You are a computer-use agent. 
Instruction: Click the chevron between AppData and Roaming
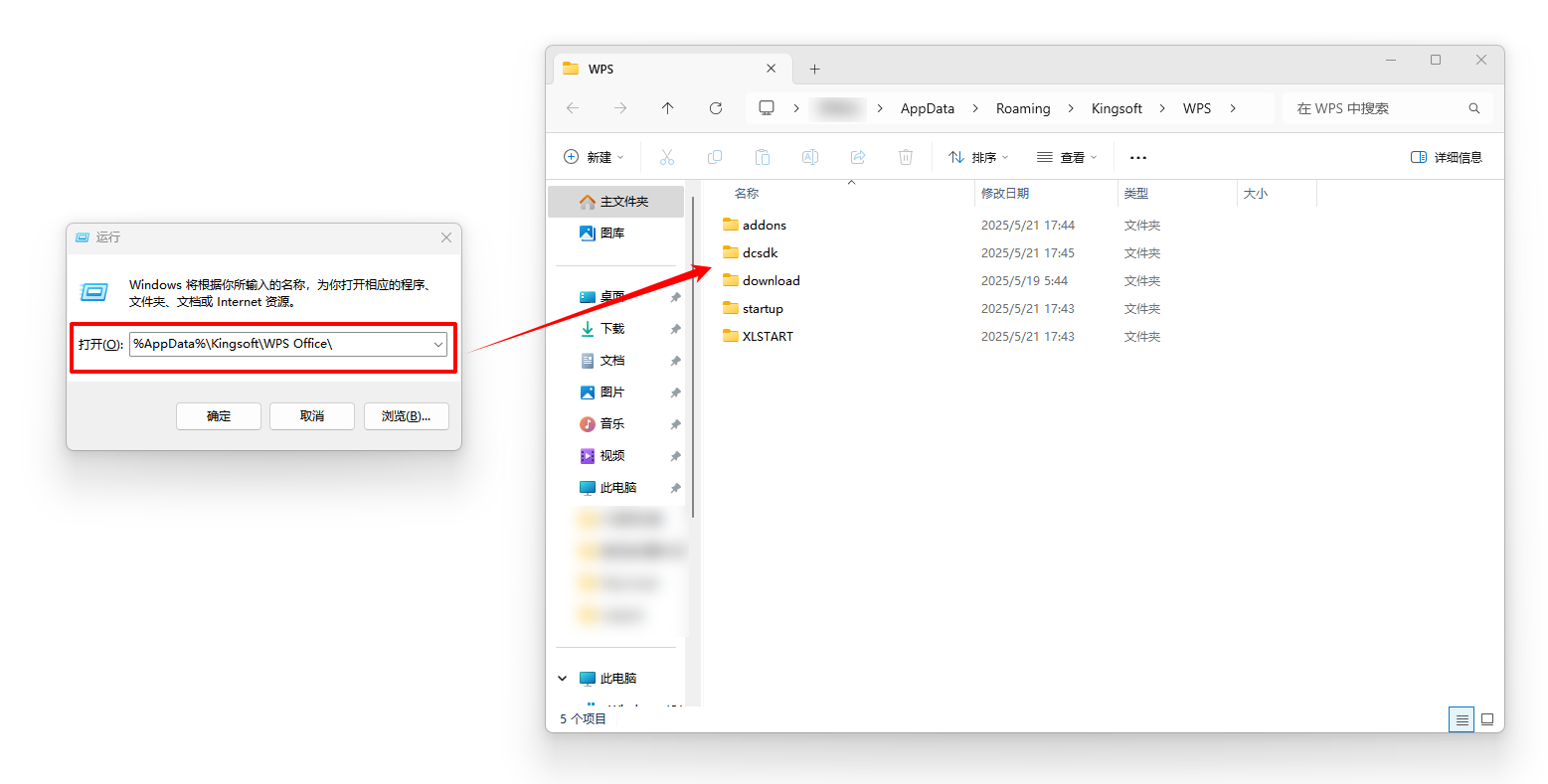tap(975, 108)
